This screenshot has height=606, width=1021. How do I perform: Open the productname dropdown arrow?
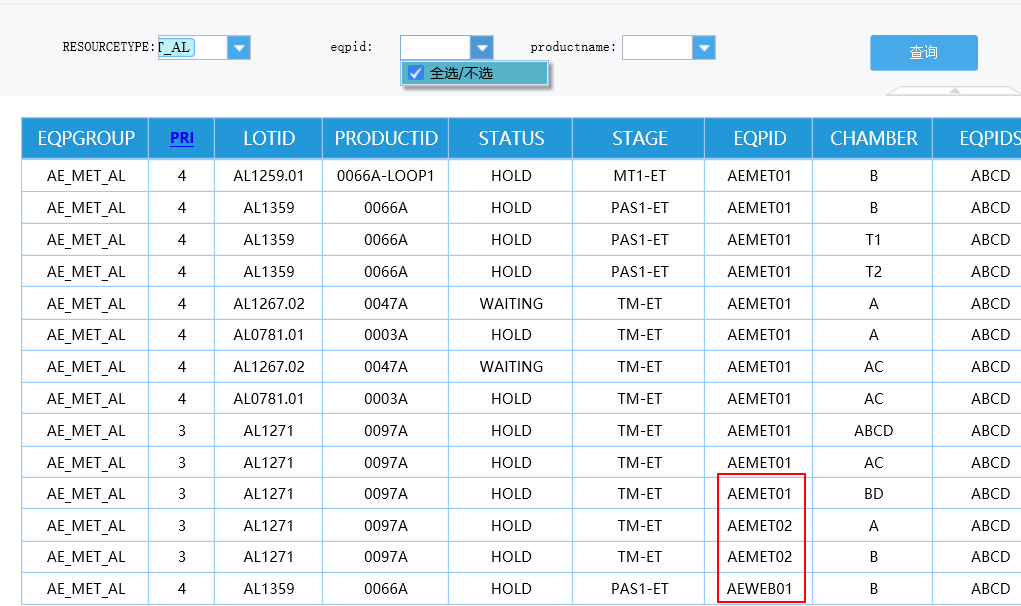click(x=704, y=47)
